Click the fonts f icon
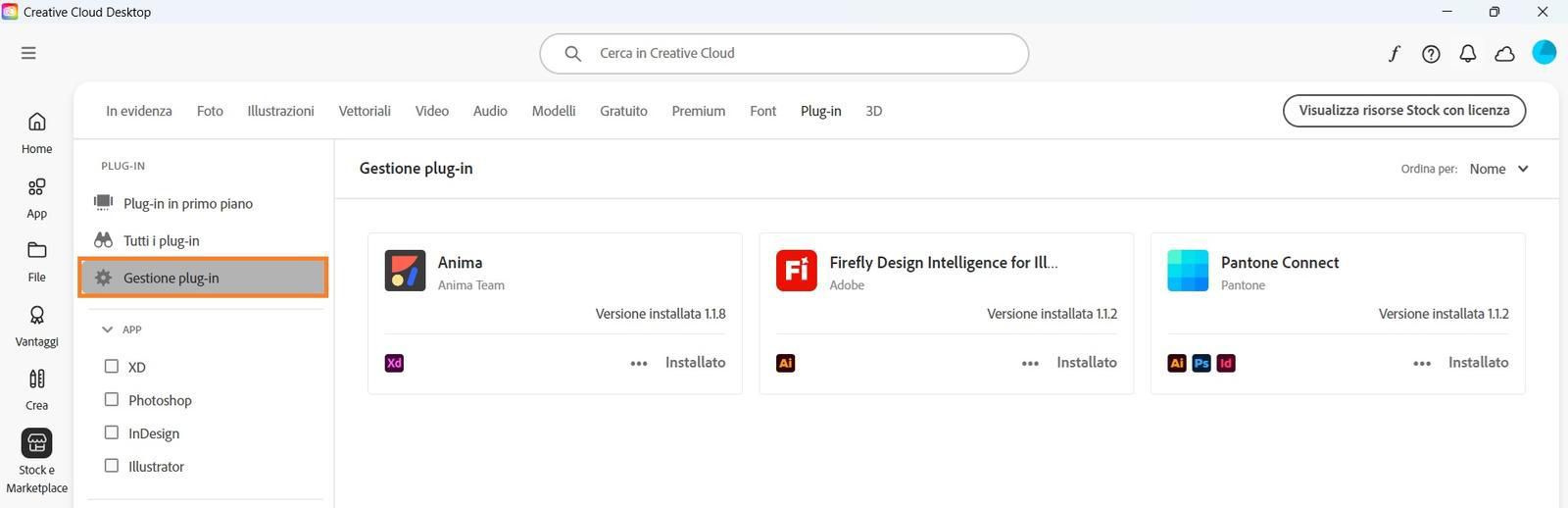Image resolution: width=1568 pixels, height=508 pixels. click(1394, 54)
